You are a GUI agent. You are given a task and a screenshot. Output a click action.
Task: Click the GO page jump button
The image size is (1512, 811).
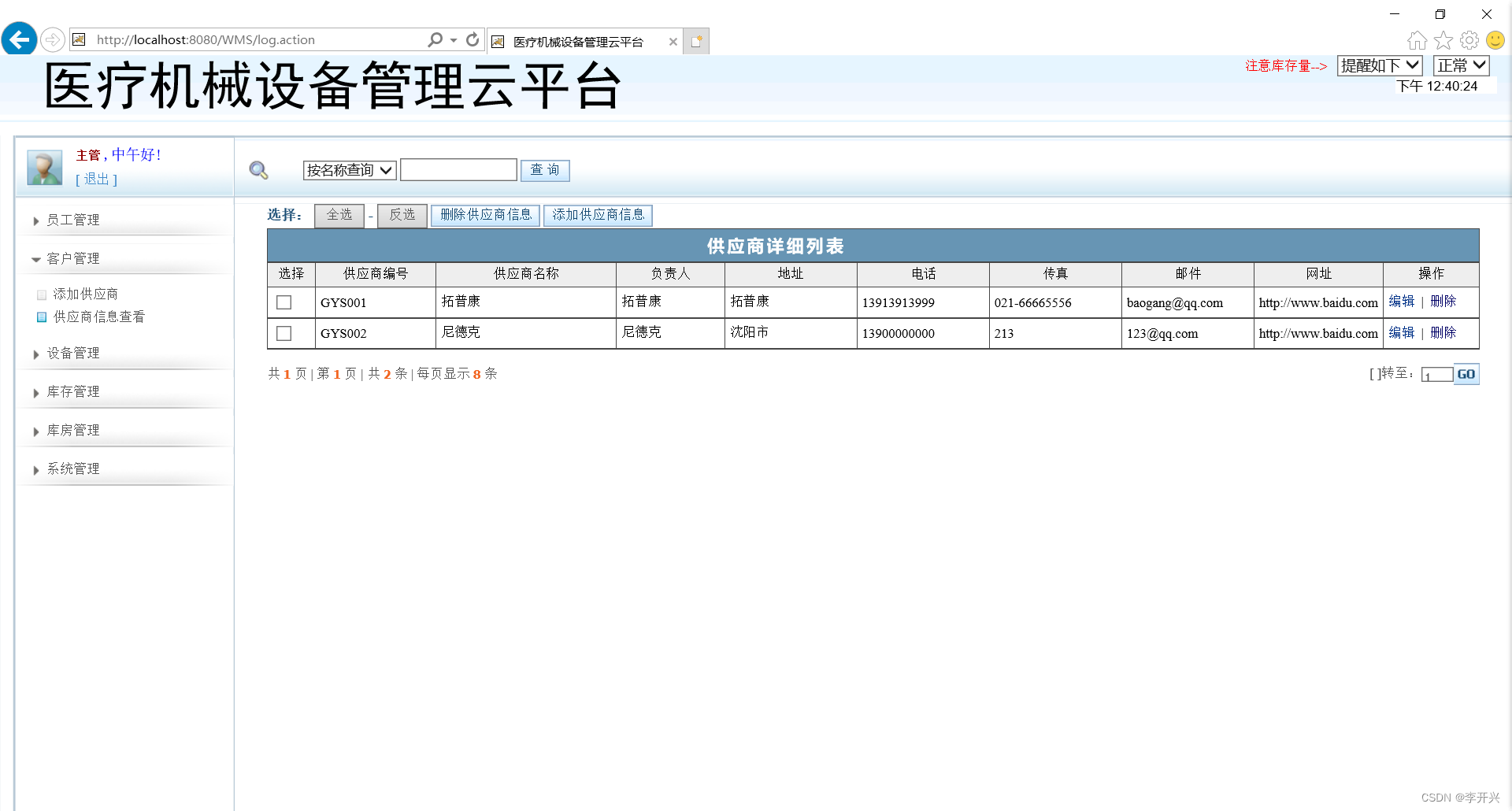[x=1466, y=375]
